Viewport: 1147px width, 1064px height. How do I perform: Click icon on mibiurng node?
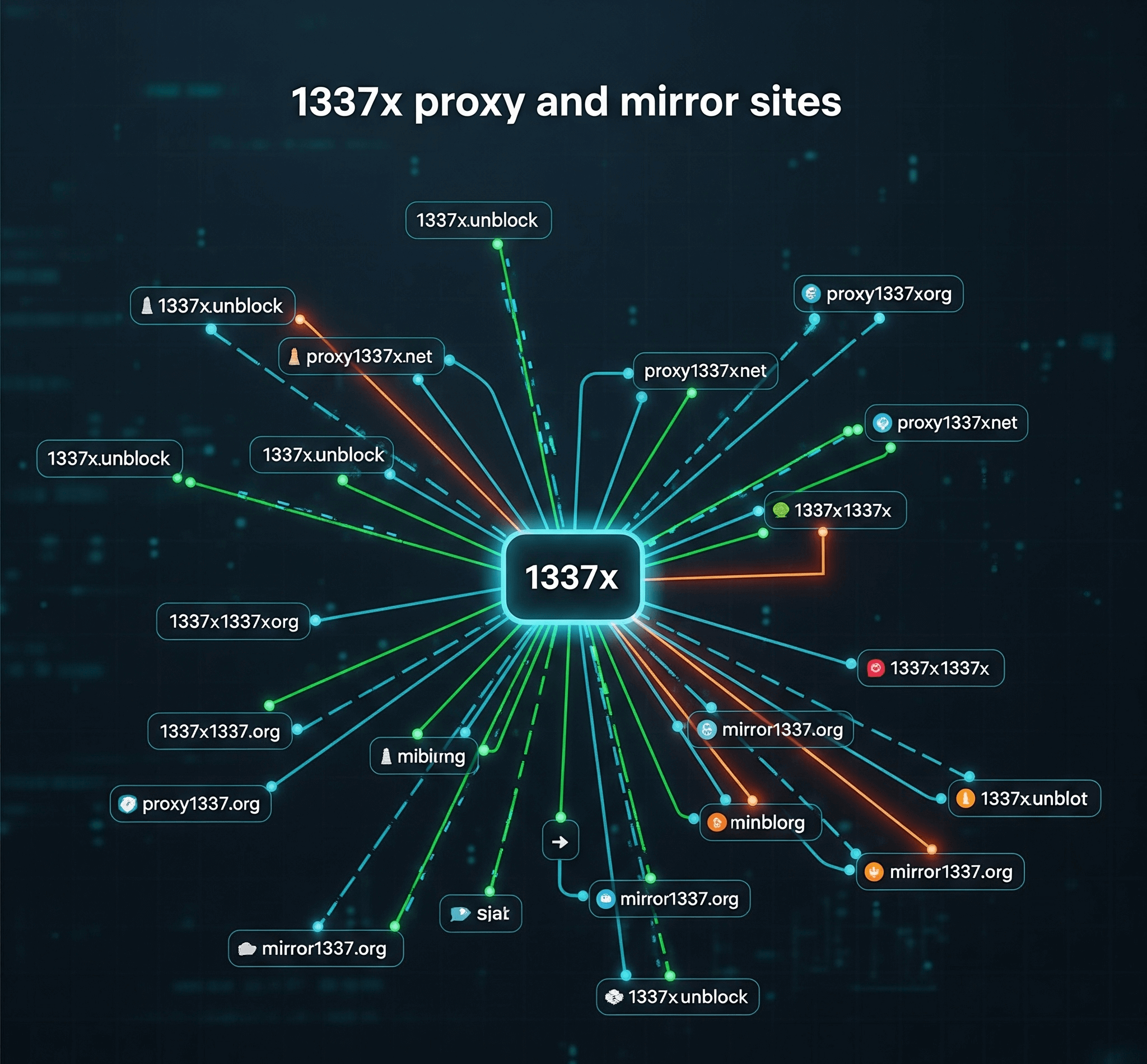point(386,756)
